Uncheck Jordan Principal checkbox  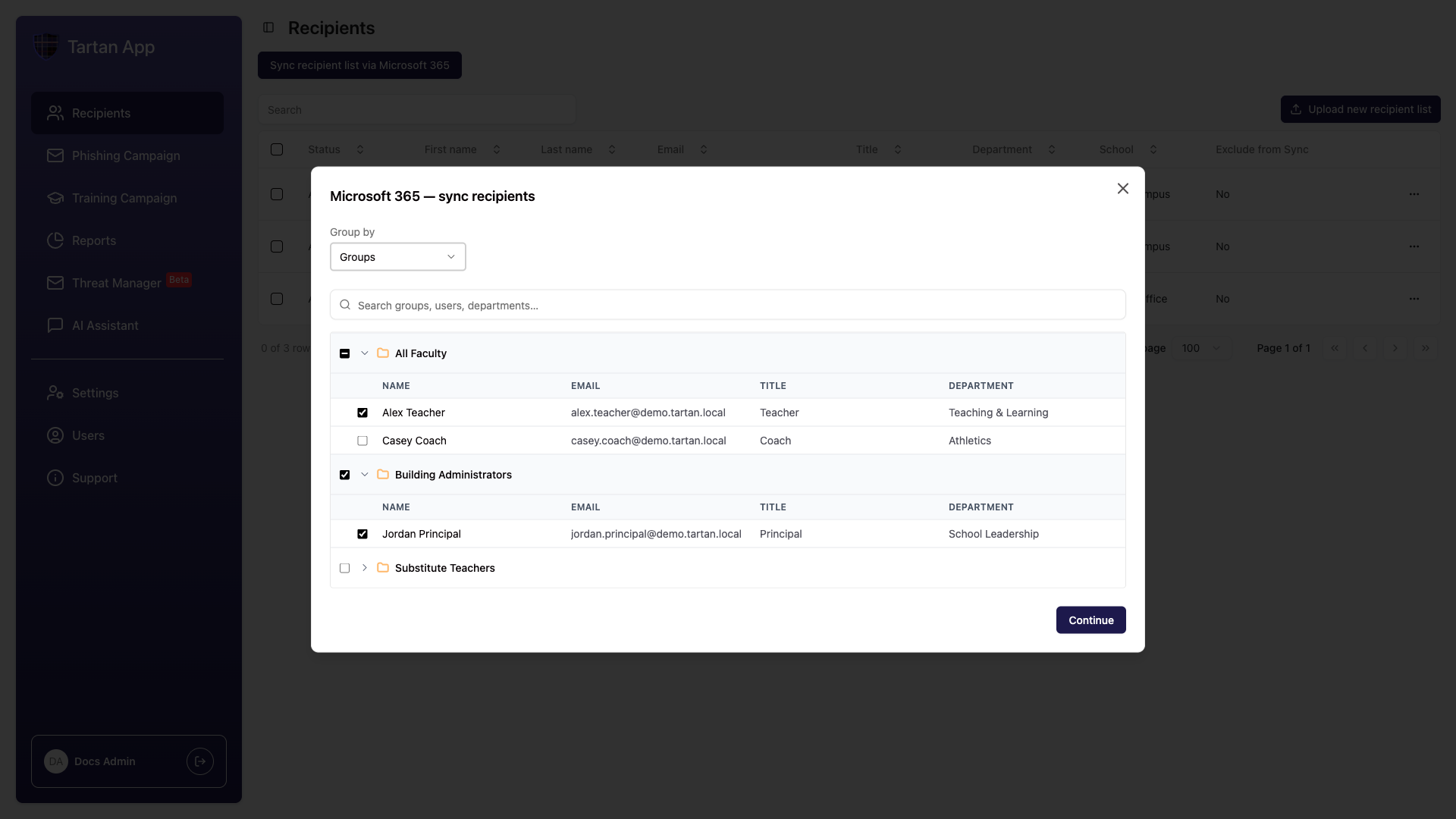tap(362, 534)
